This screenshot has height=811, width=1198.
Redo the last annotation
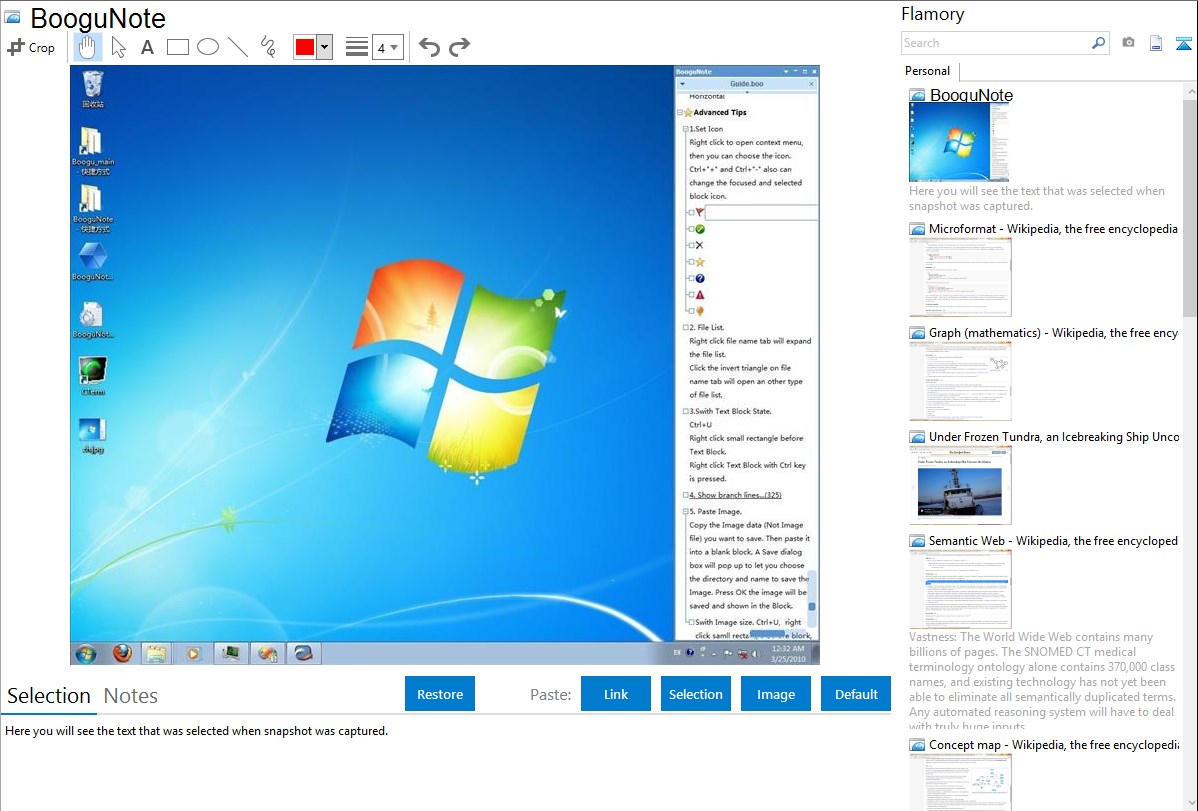tap(459, 47)
